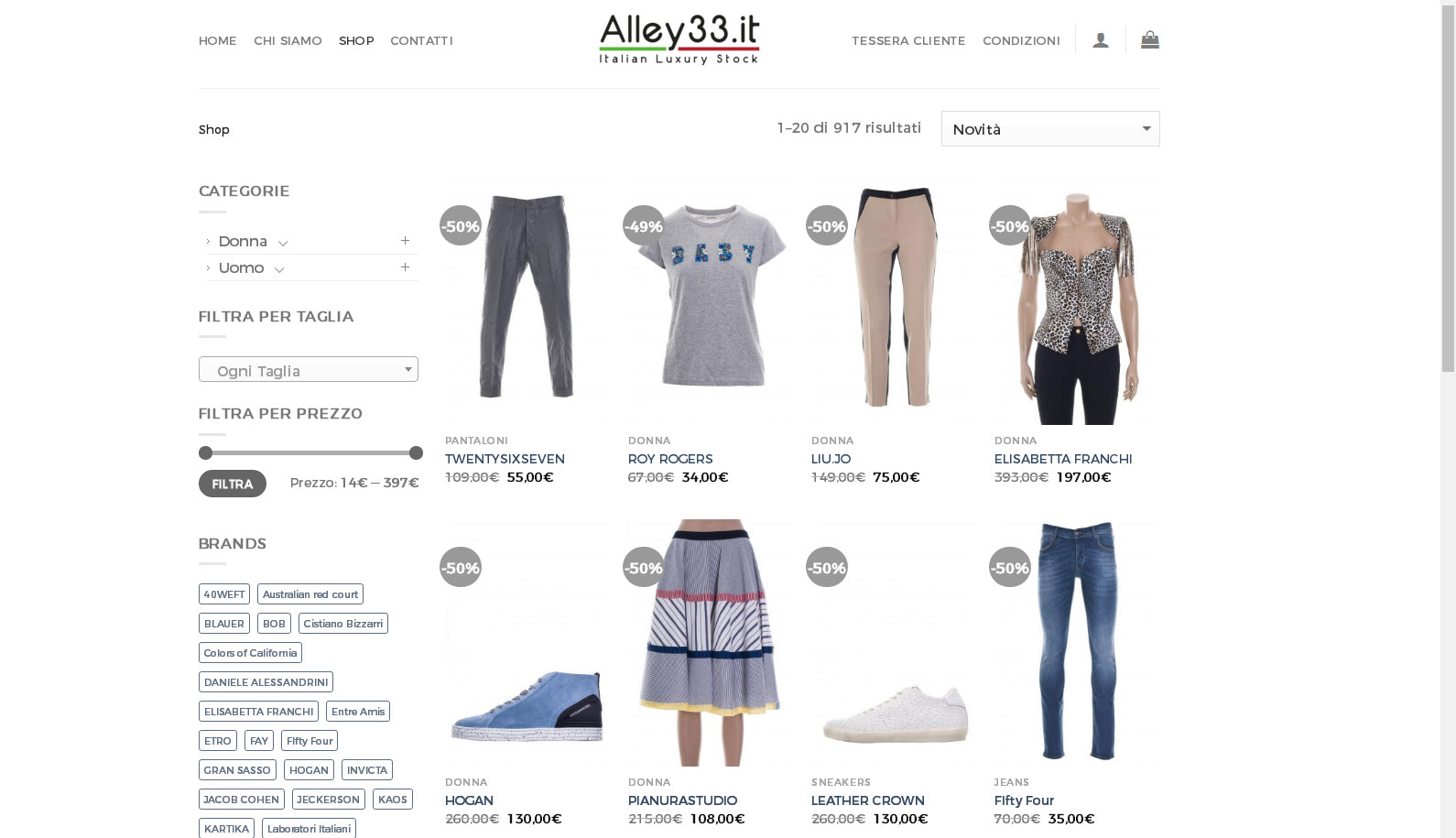Screen dimensions: 1456x838
Task: Open the PIANURASTUDIO striped skirt thumbnail
Action: coord(709,643)
